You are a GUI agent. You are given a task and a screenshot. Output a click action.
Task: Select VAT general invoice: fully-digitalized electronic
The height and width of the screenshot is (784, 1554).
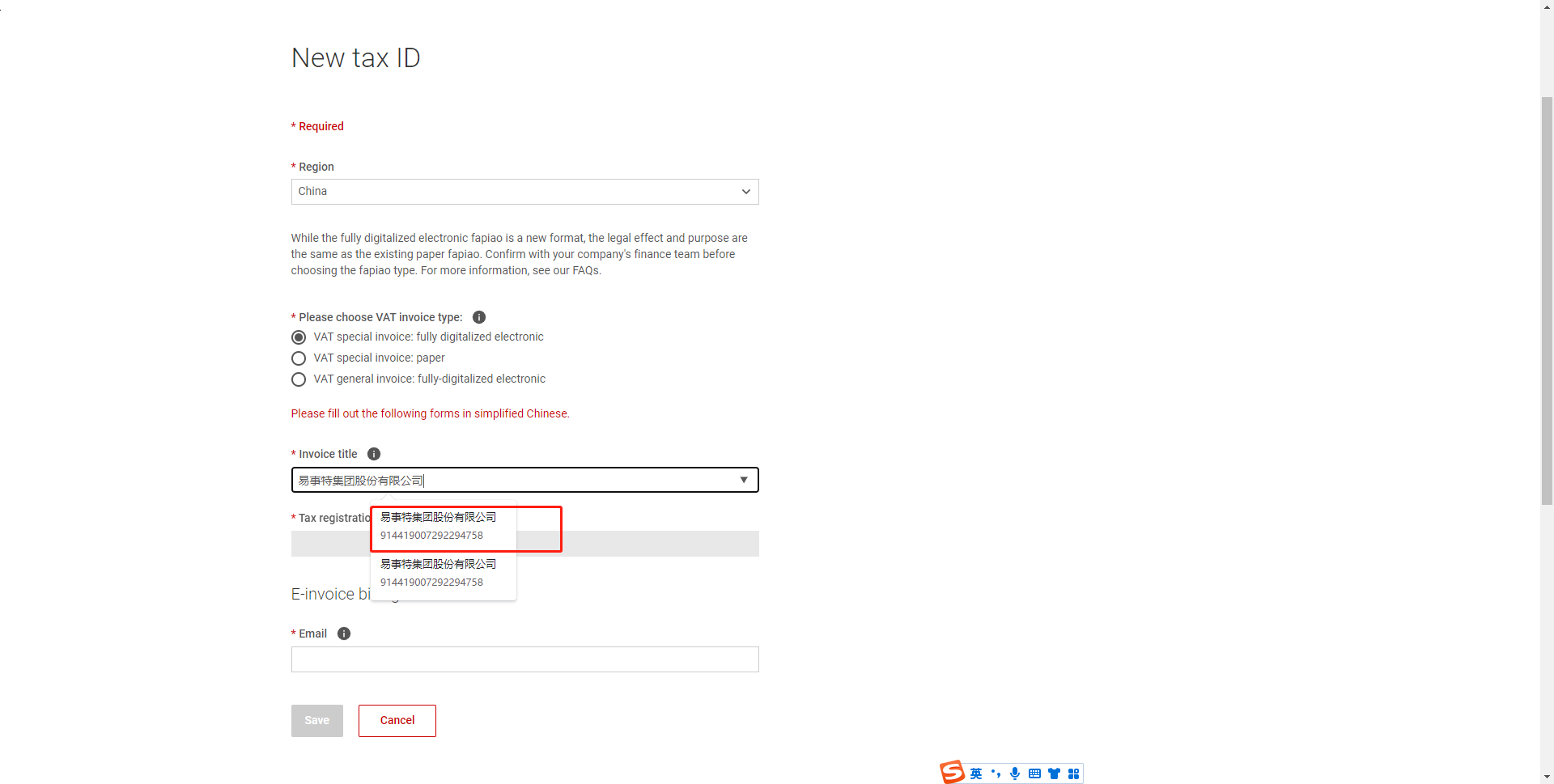click(x=299, y=379)
